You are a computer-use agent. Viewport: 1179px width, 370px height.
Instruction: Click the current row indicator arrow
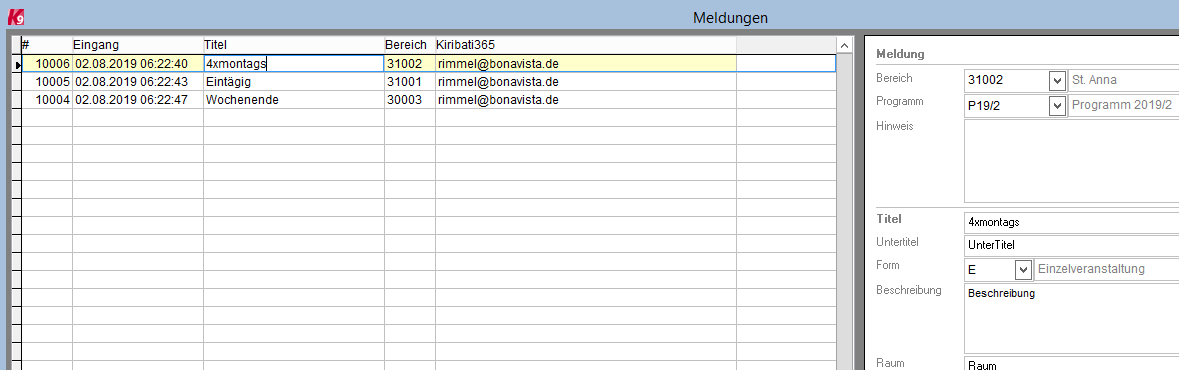pos(18,64)
